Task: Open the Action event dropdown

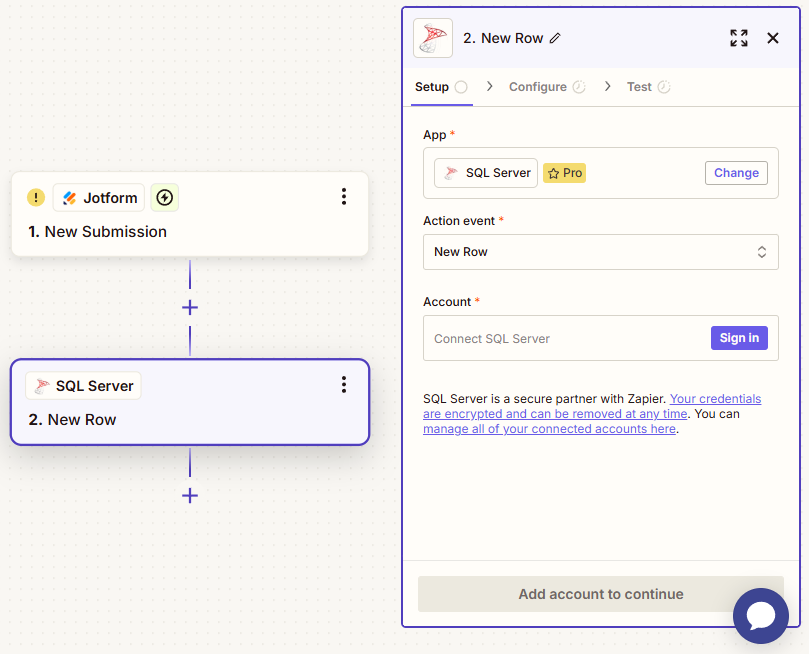Action: tap(600, 252)
